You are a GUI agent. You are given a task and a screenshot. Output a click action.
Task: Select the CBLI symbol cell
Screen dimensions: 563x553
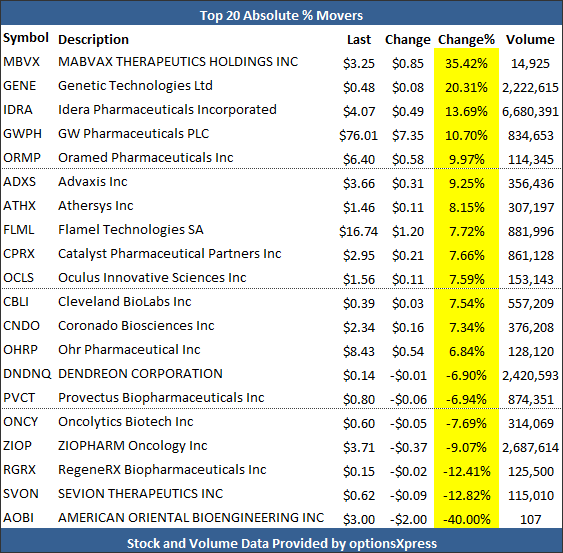point(16,302)
